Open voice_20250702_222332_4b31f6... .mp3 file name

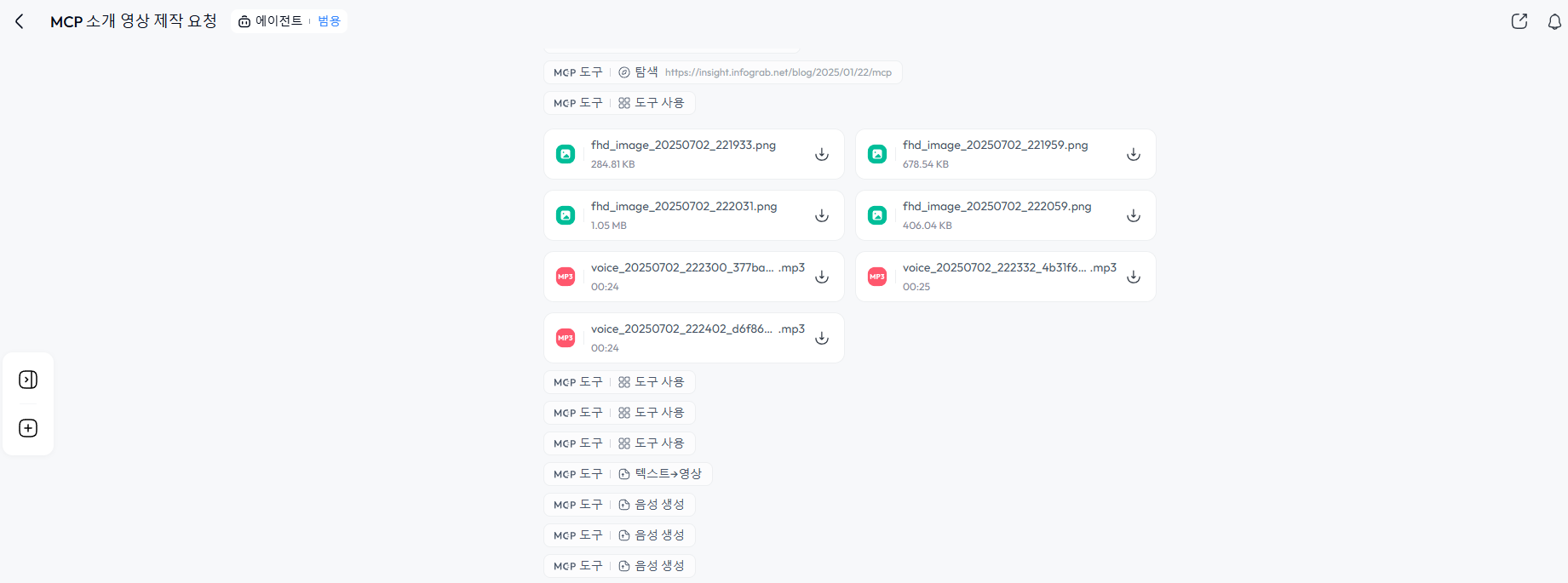coord(1009,267)
